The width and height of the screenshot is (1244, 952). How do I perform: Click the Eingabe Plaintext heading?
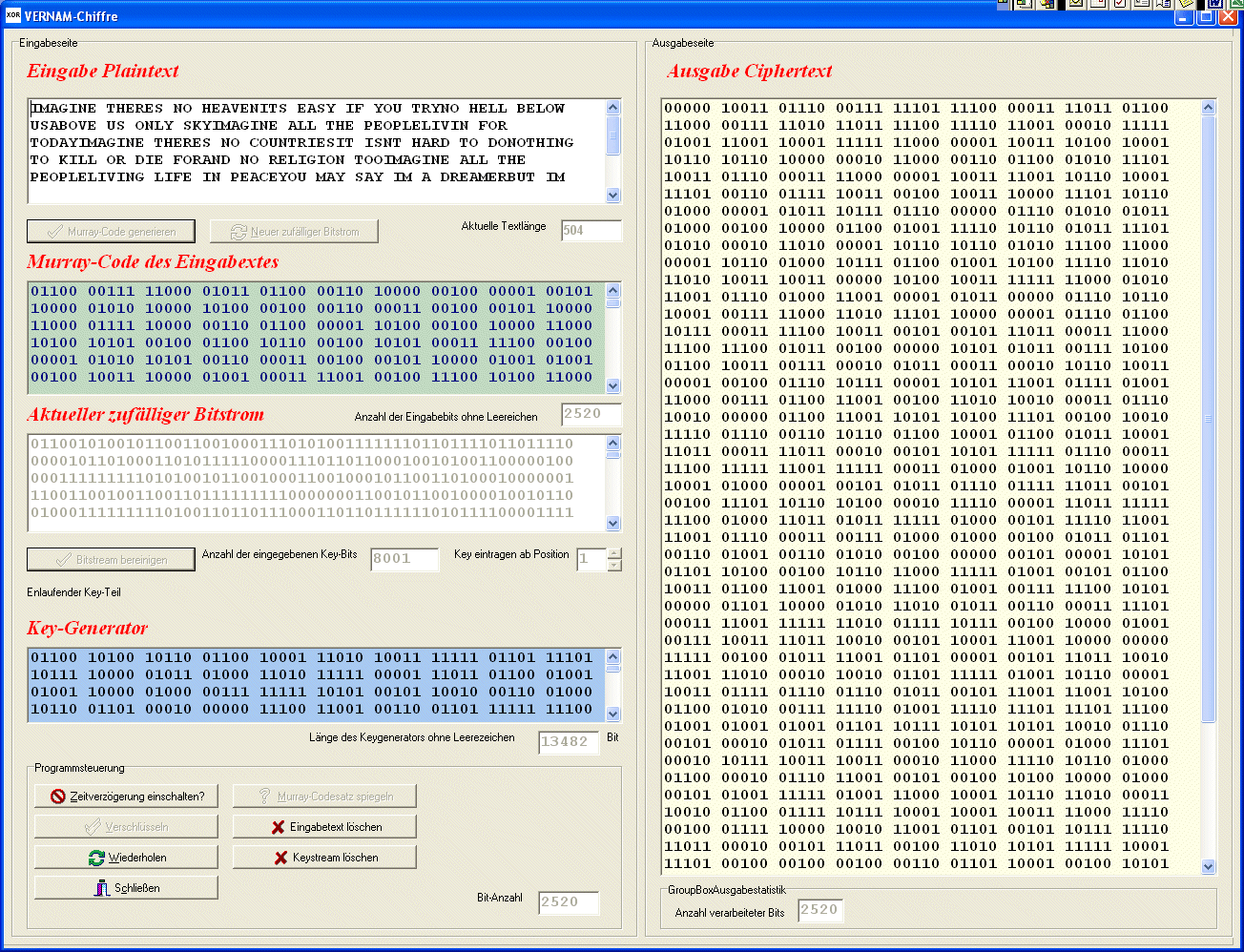tap(103, 71)
